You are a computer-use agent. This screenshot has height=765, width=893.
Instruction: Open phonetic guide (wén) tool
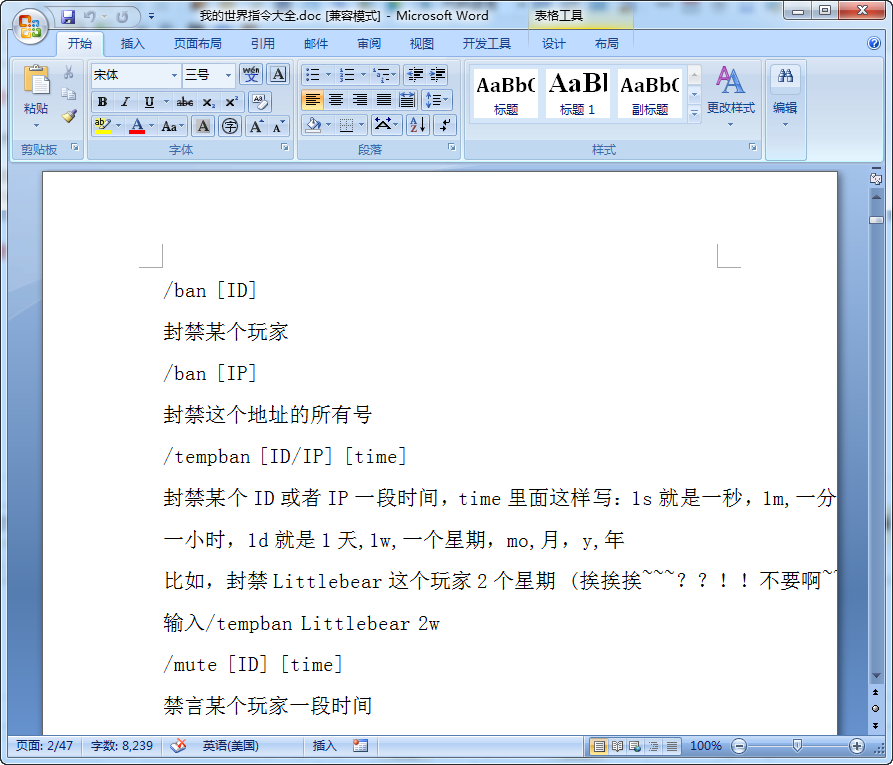point(251,75)
